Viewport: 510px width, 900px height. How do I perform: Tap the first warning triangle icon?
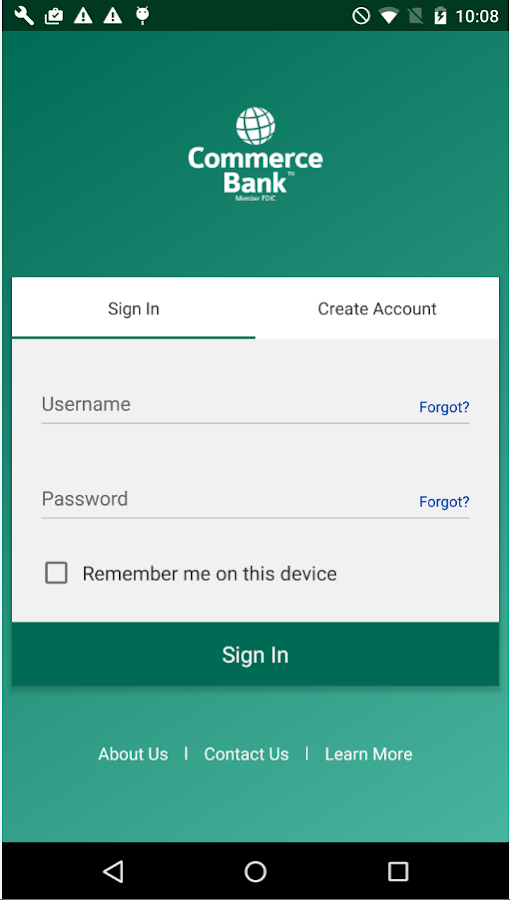tap(83, 16)
